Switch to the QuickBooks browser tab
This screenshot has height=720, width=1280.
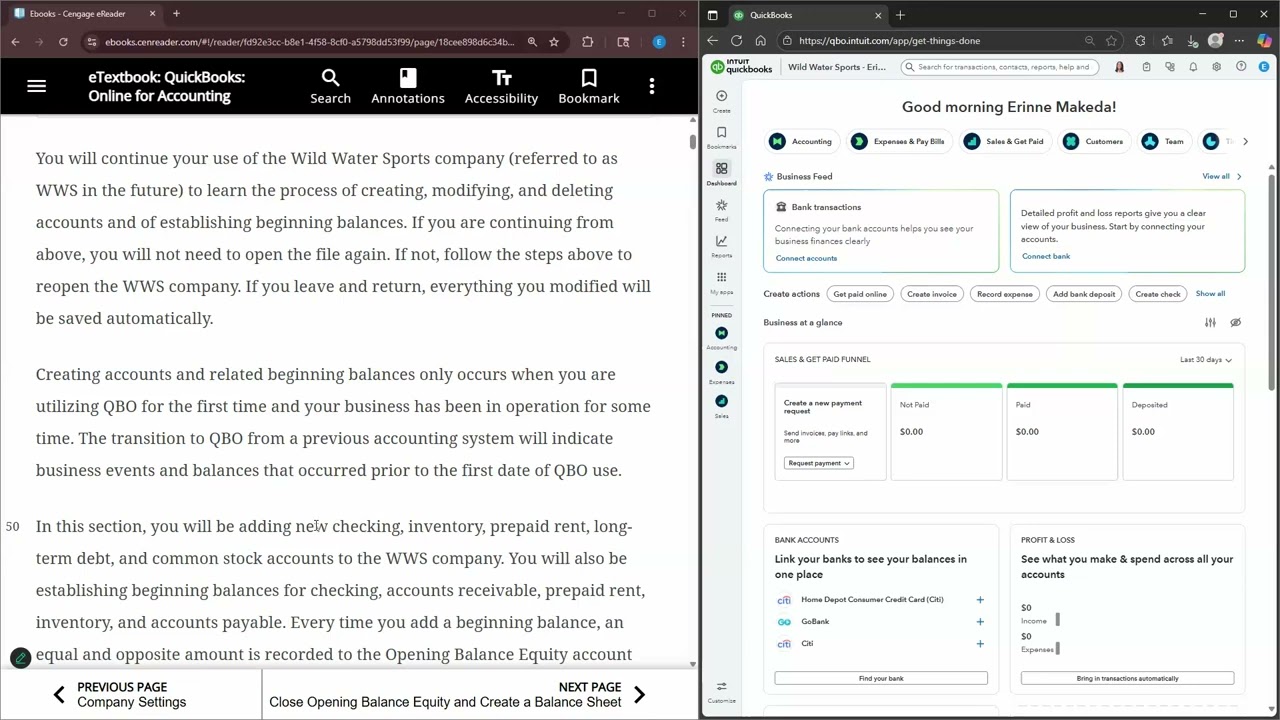pyautogui.click(x=806, y=15)
